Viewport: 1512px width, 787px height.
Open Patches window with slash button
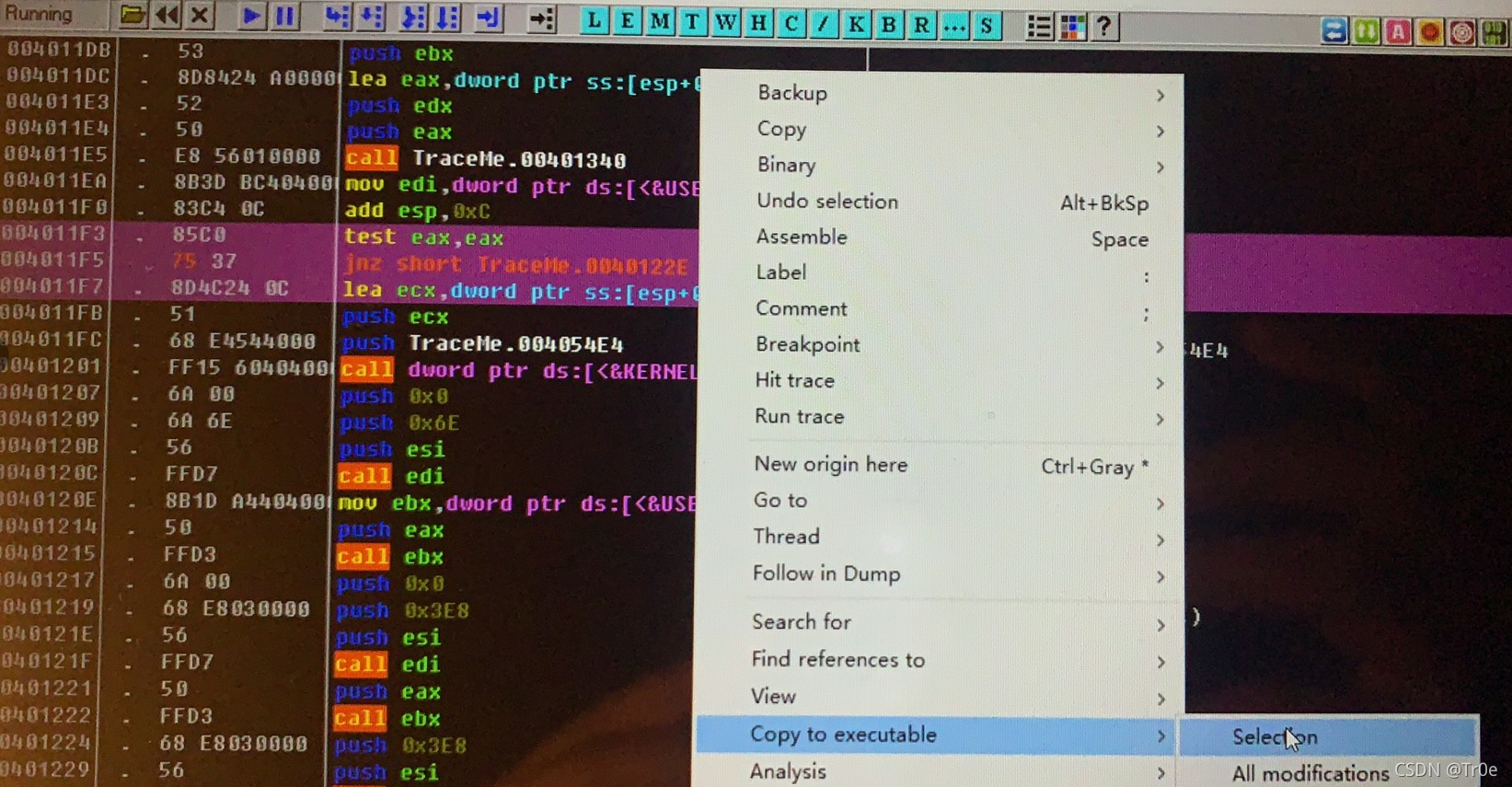tap(823, 23)
